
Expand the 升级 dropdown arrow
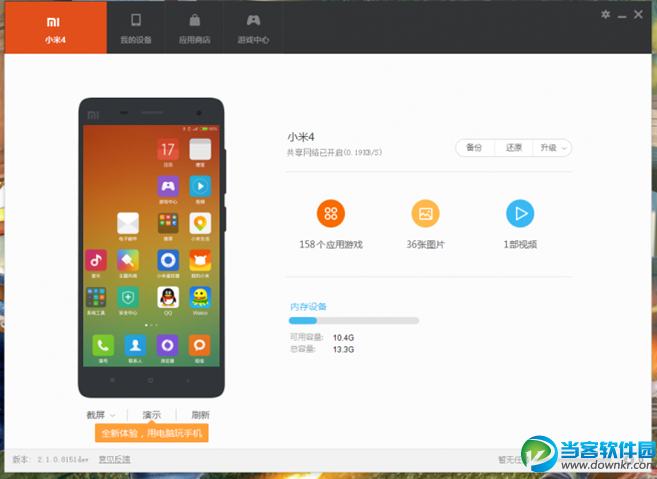[564, 148]
